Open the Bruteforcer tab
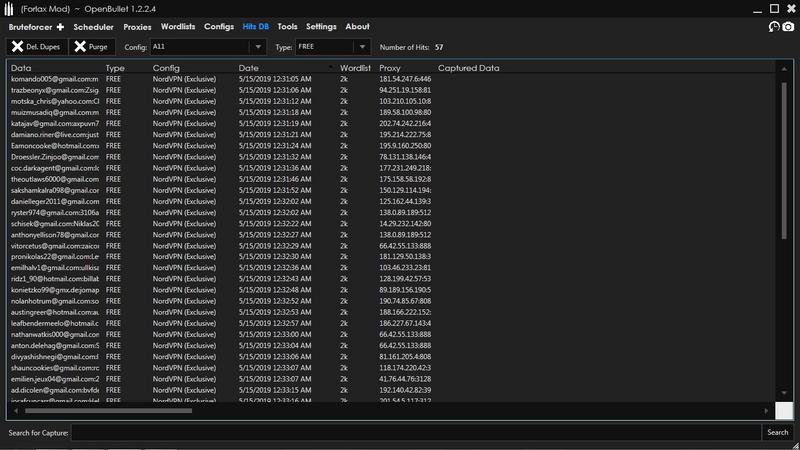 point(30,27)
